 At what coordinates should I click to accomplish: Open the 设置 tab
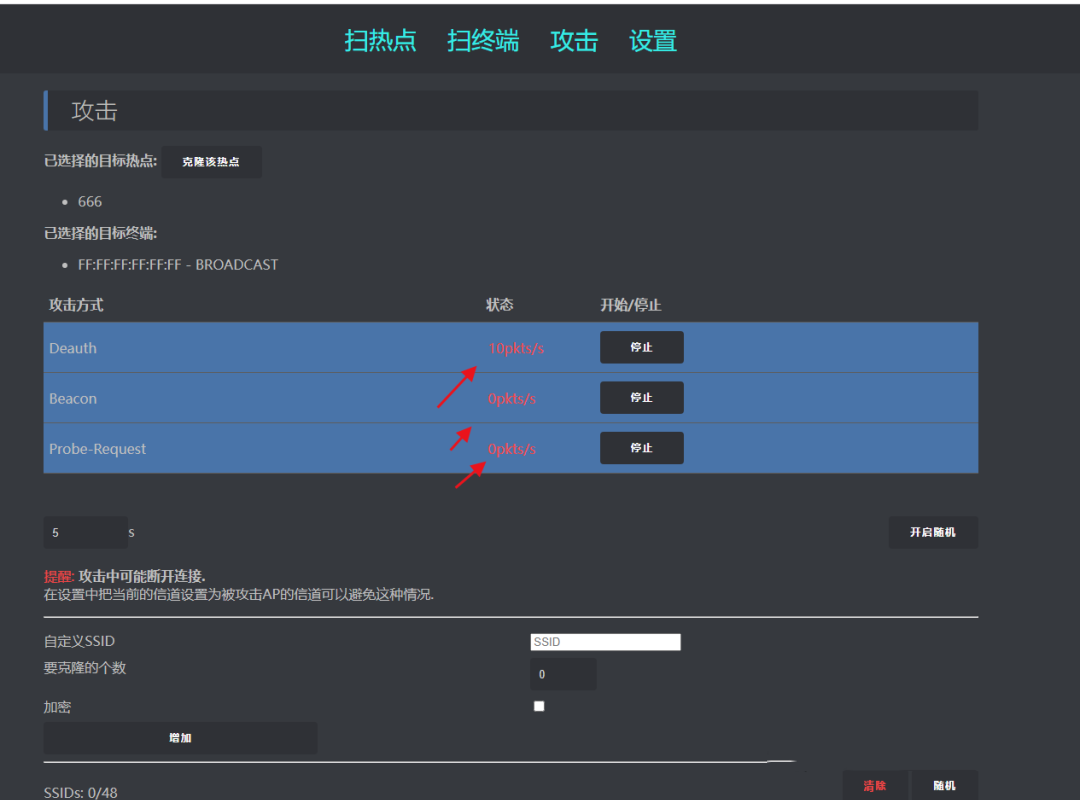[x=653, y=41]
